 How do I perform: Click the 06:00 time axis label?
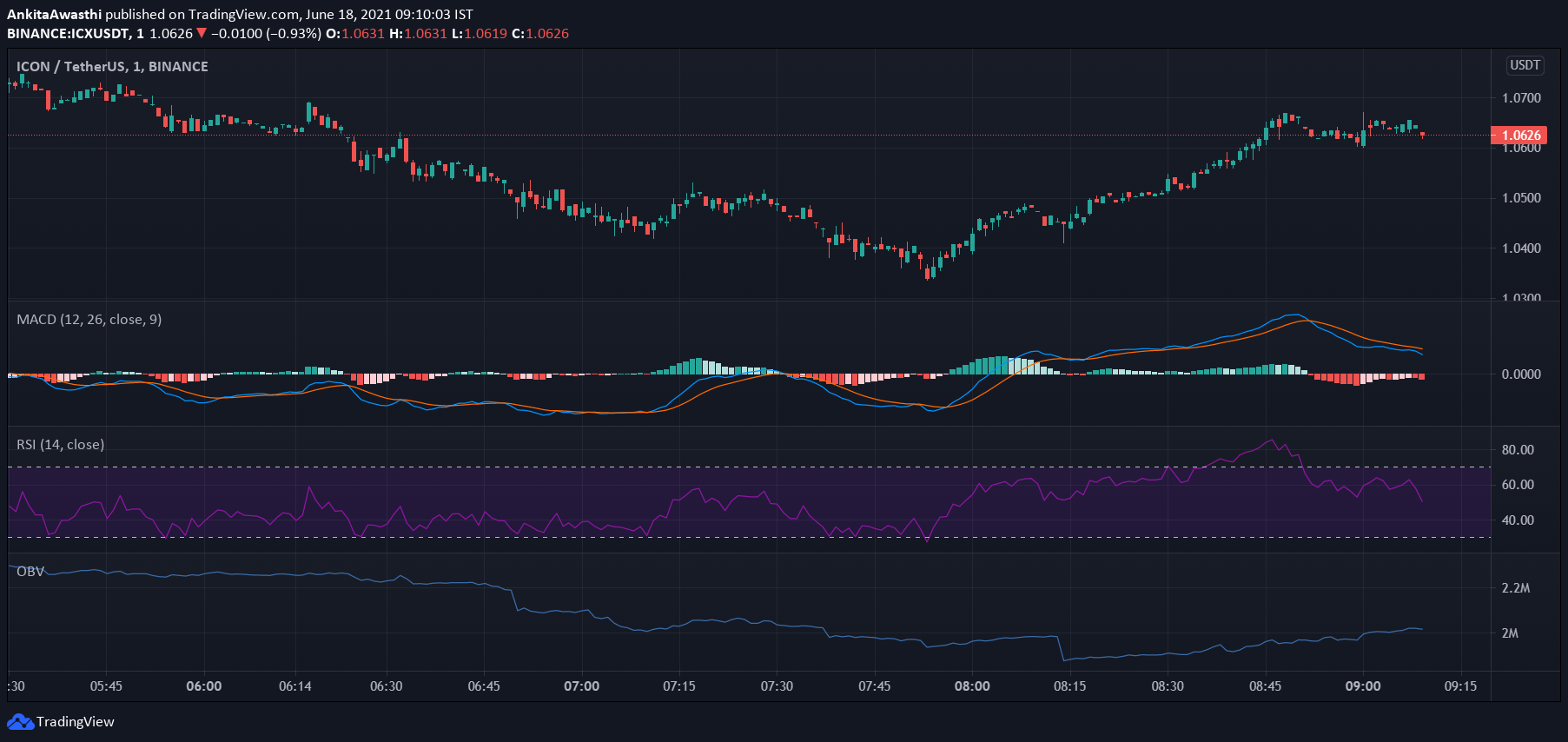204,686
